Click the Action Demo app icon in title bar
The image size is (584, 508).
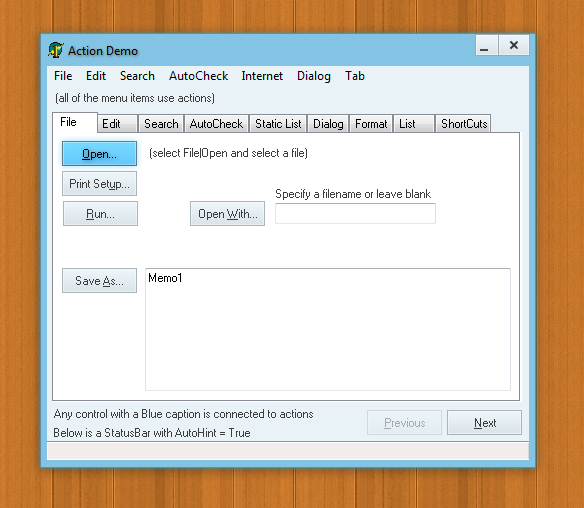pyautogui.click(x=56, y=50)
